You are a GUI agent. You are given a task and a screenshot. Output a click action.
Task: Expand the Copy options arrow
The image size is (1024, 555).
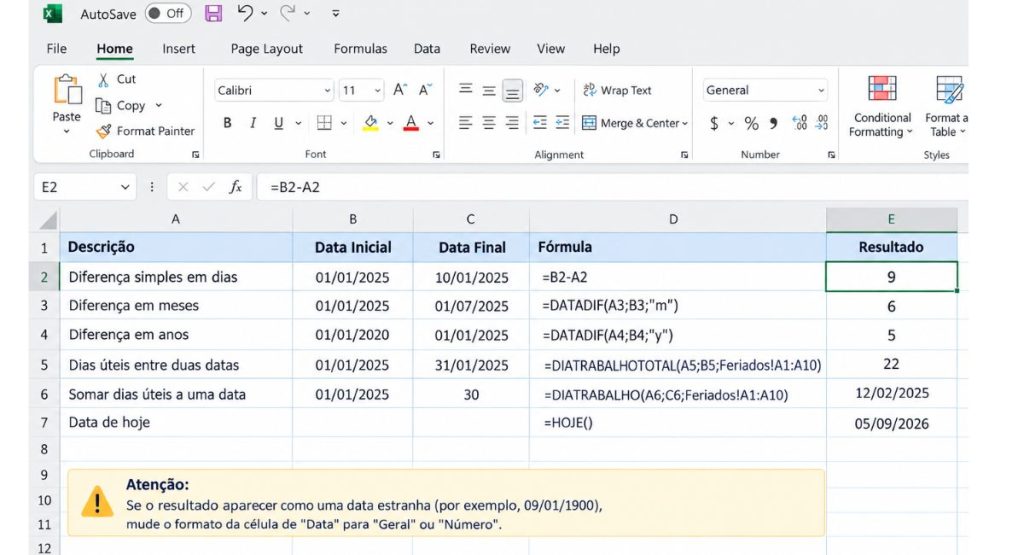tap(158, 105)
